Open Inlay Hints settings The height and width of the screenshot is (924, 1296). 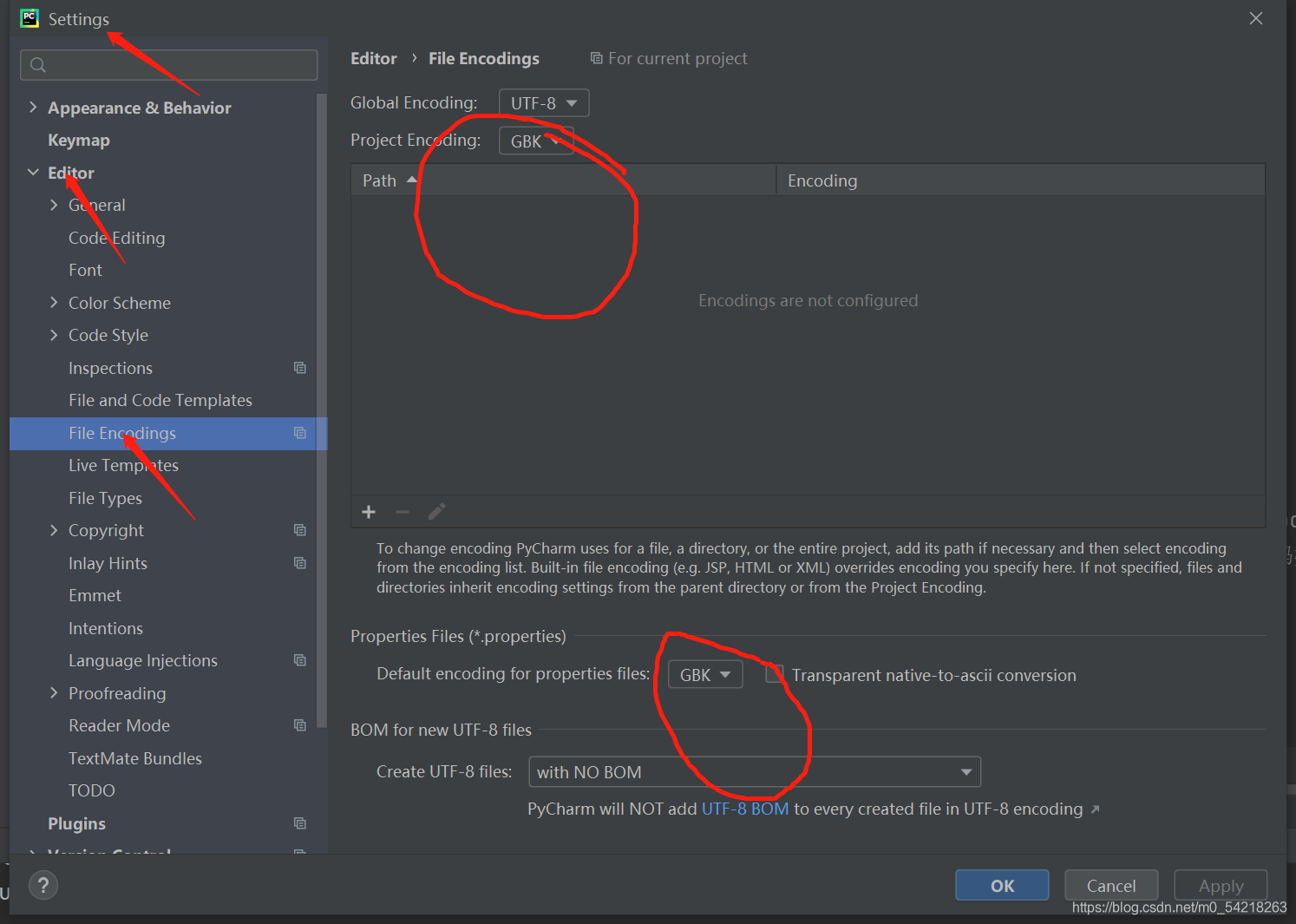point(108,563)
